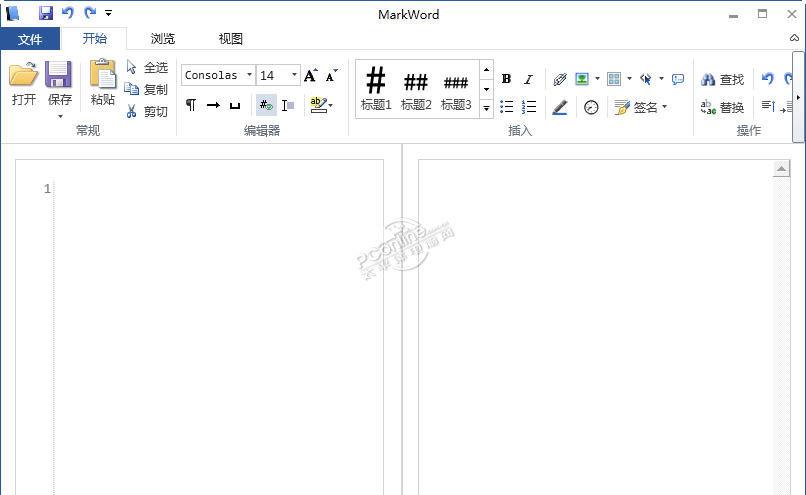Click in the editor at line 1

click(218, 189)
